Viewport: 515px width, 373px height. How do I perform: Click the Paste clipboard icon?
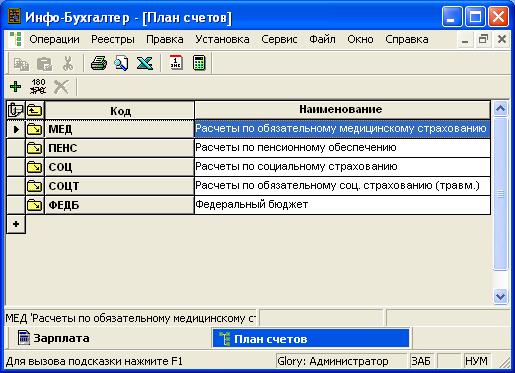44,64
